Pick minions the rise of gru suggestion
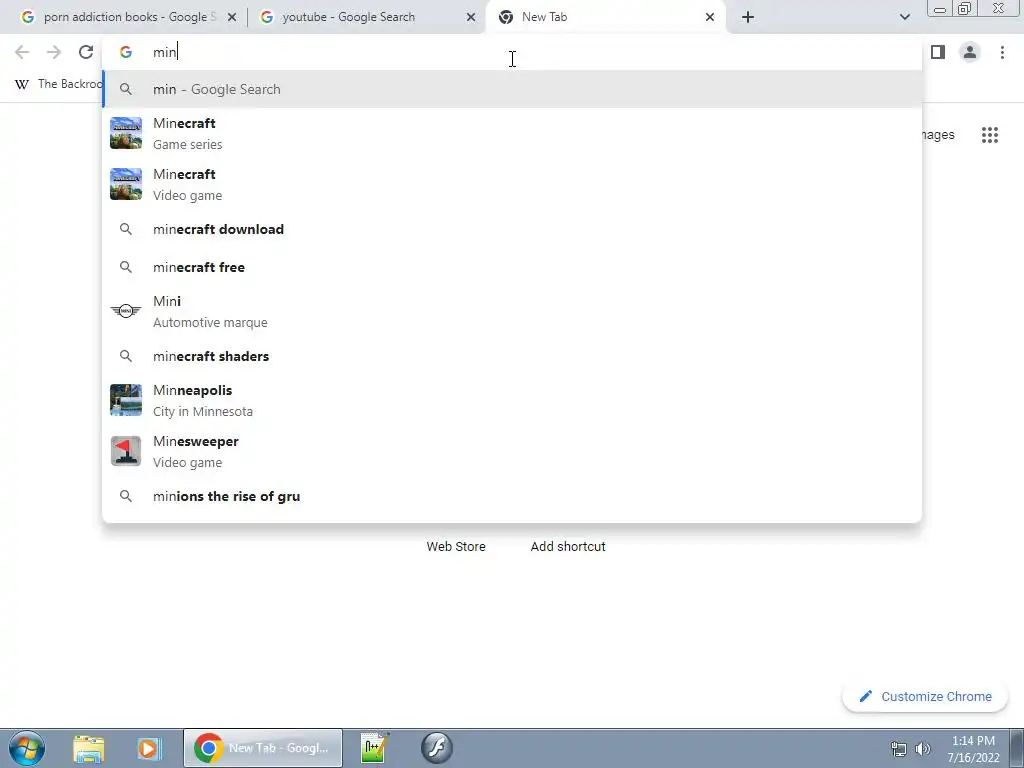 tap(512, 496)
